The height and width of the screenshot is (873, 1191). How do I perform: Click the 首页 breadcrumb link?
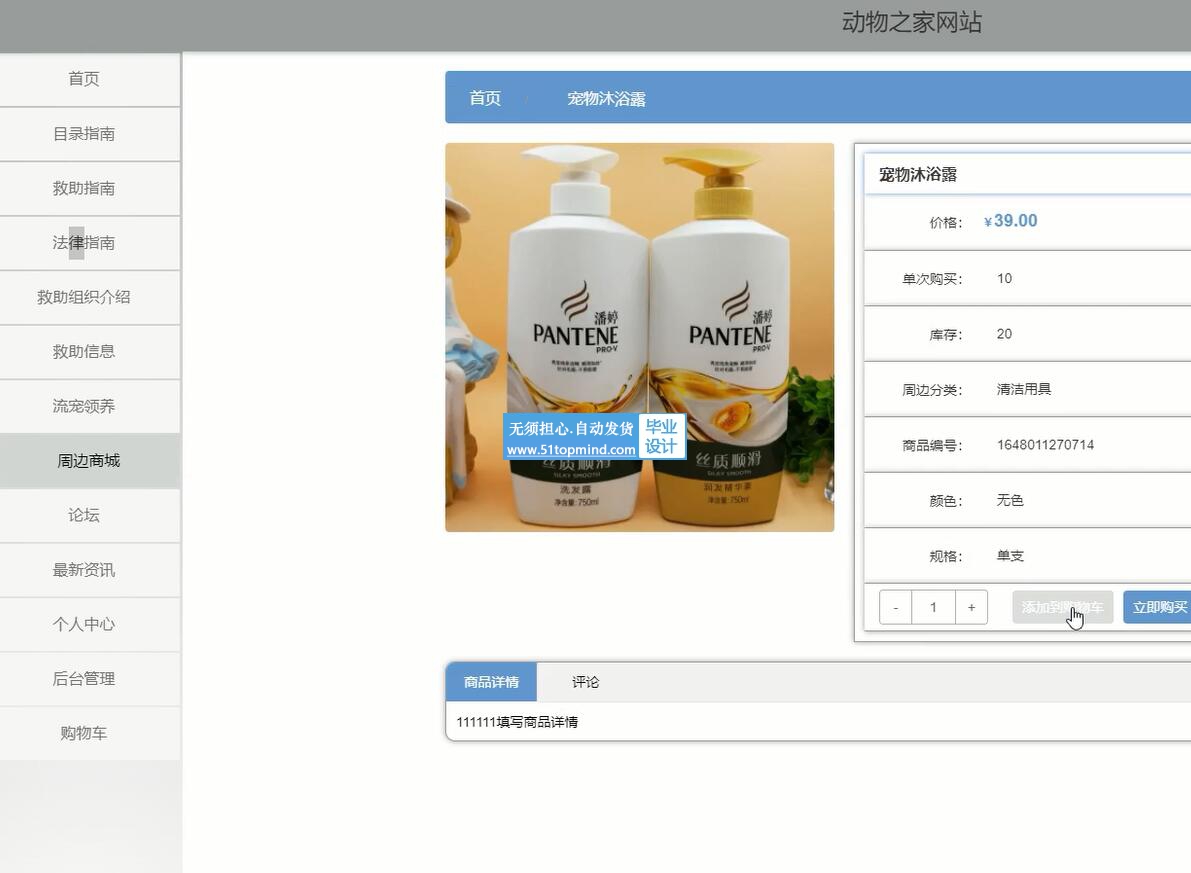coord(485,98)
